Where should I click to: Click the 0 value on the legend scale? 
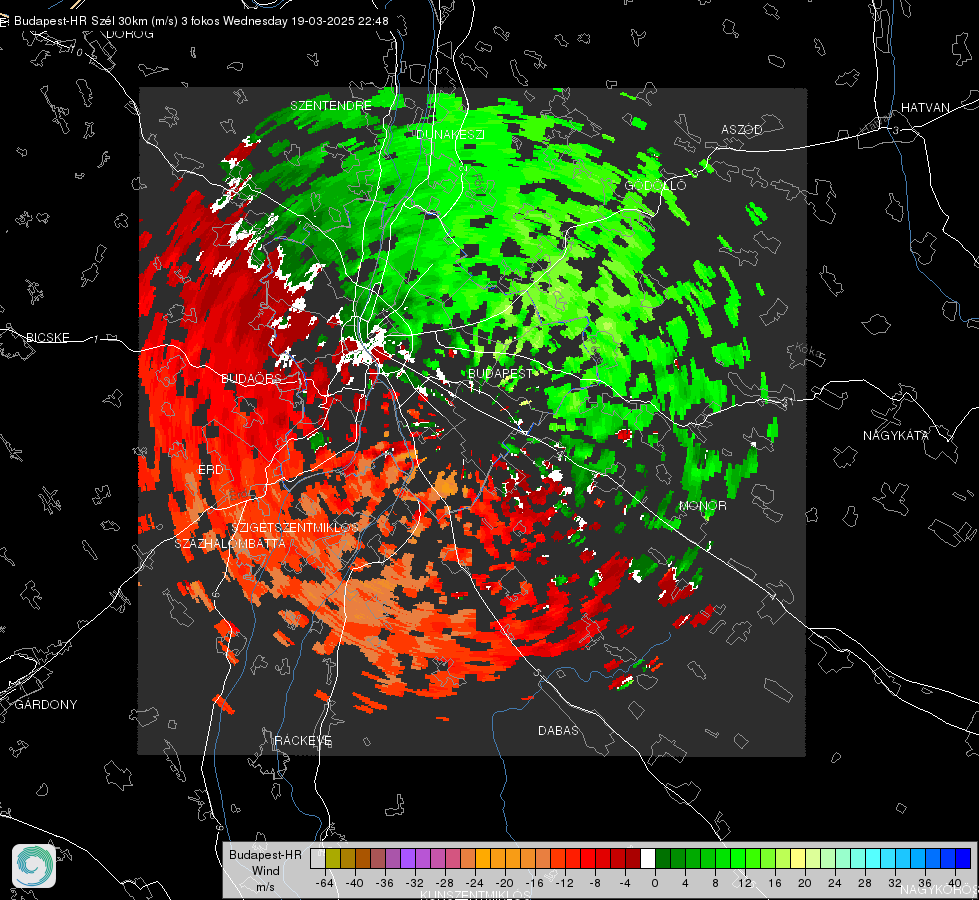[654, 883]
